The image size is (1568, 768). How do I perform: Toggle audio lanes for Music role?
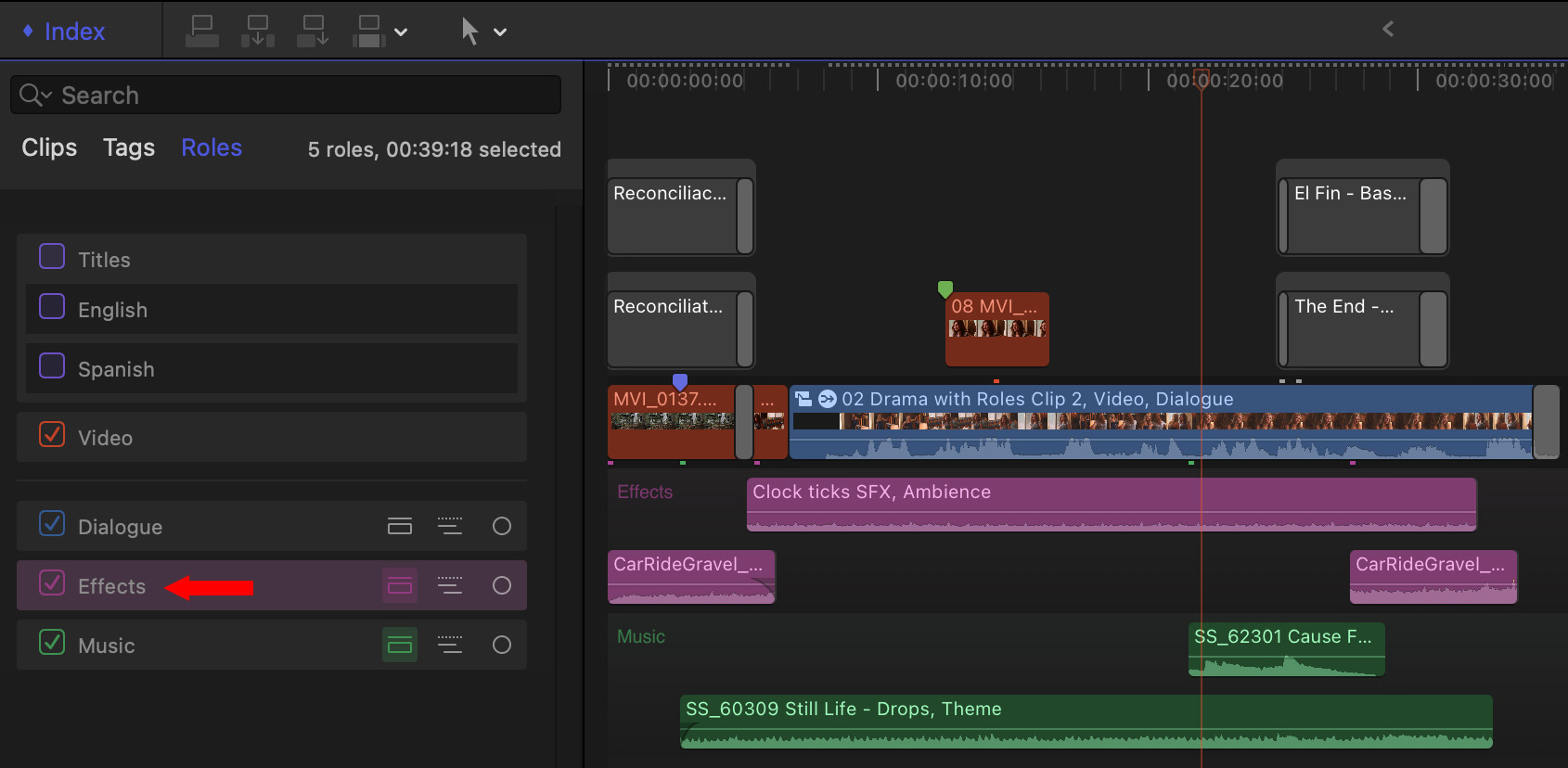point(400,646)
